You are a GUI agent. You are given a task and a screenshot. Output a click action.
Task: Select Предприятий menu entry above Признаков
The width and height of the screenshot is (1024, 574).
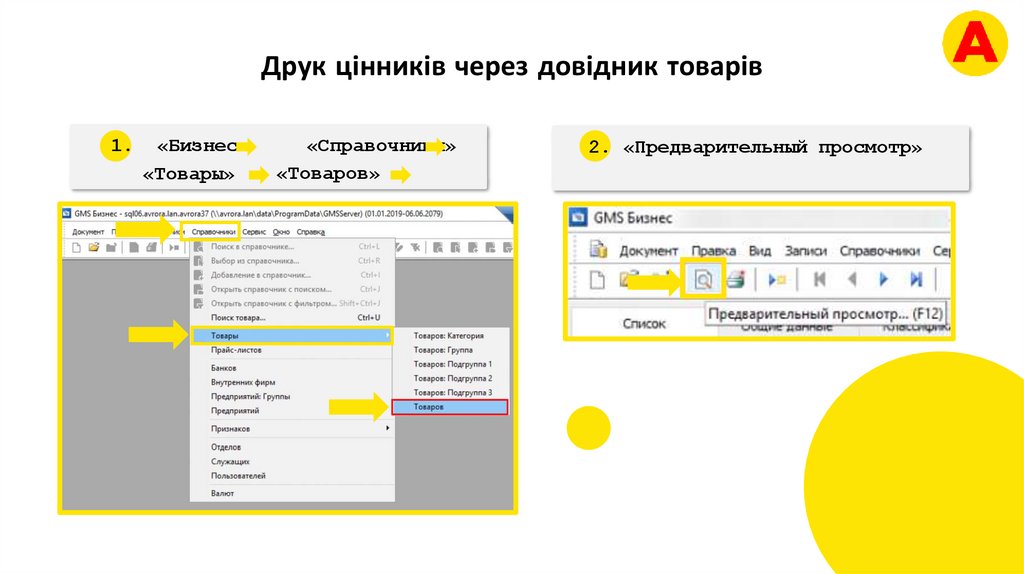(x=293, y=411)
